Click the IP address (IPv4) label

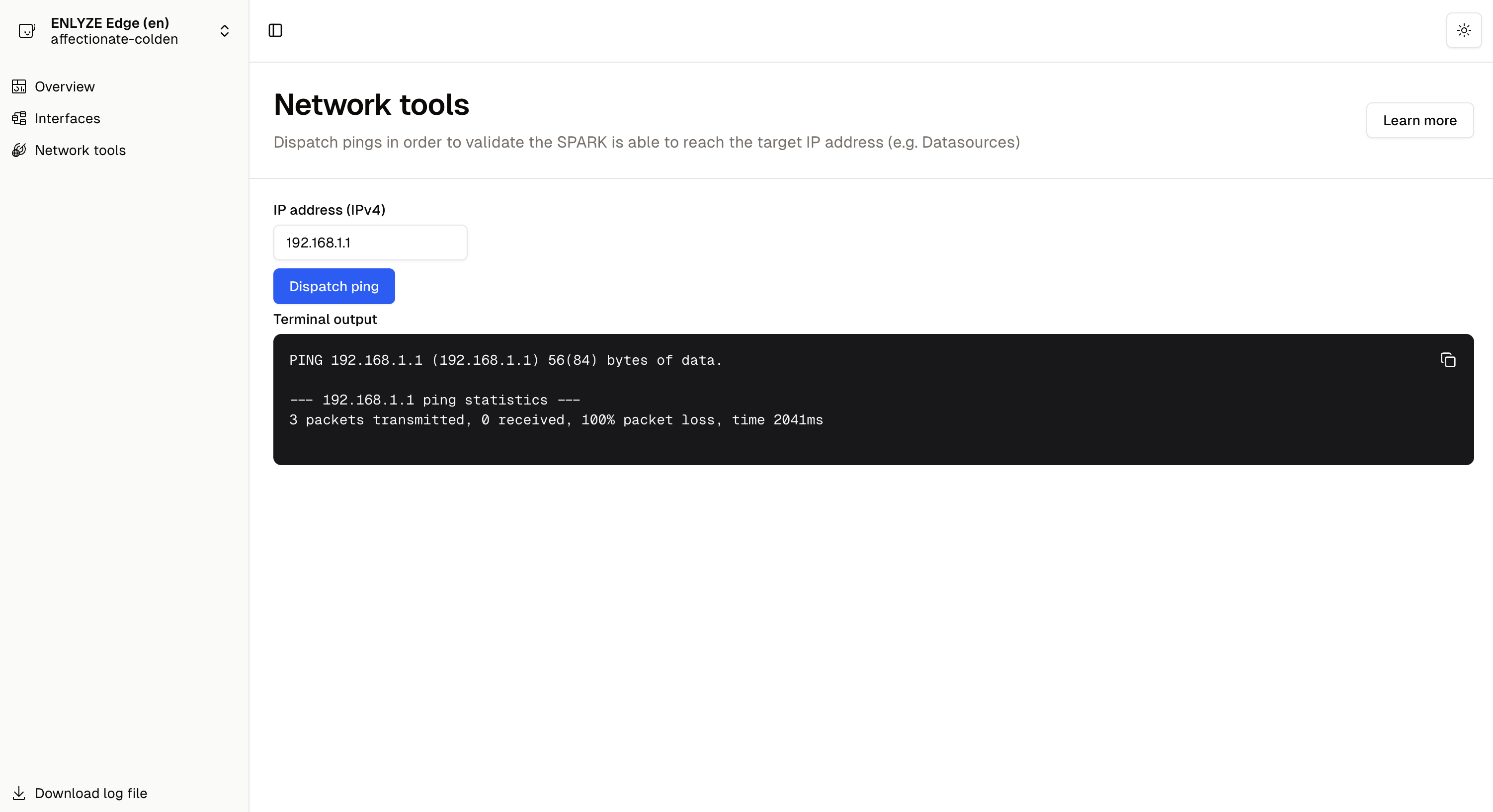click(x=329, y=210)
